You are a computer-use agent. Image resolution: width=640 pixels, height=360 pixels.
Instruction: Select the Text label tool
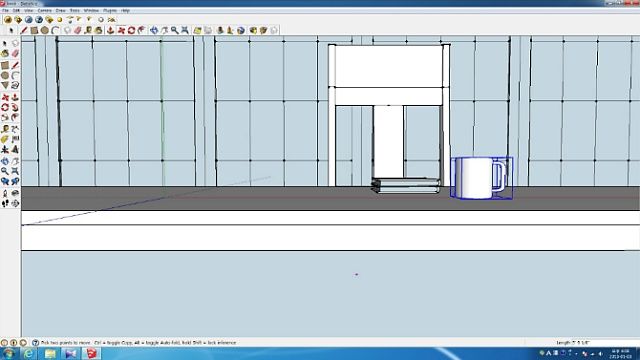click(x=15, y=139)
